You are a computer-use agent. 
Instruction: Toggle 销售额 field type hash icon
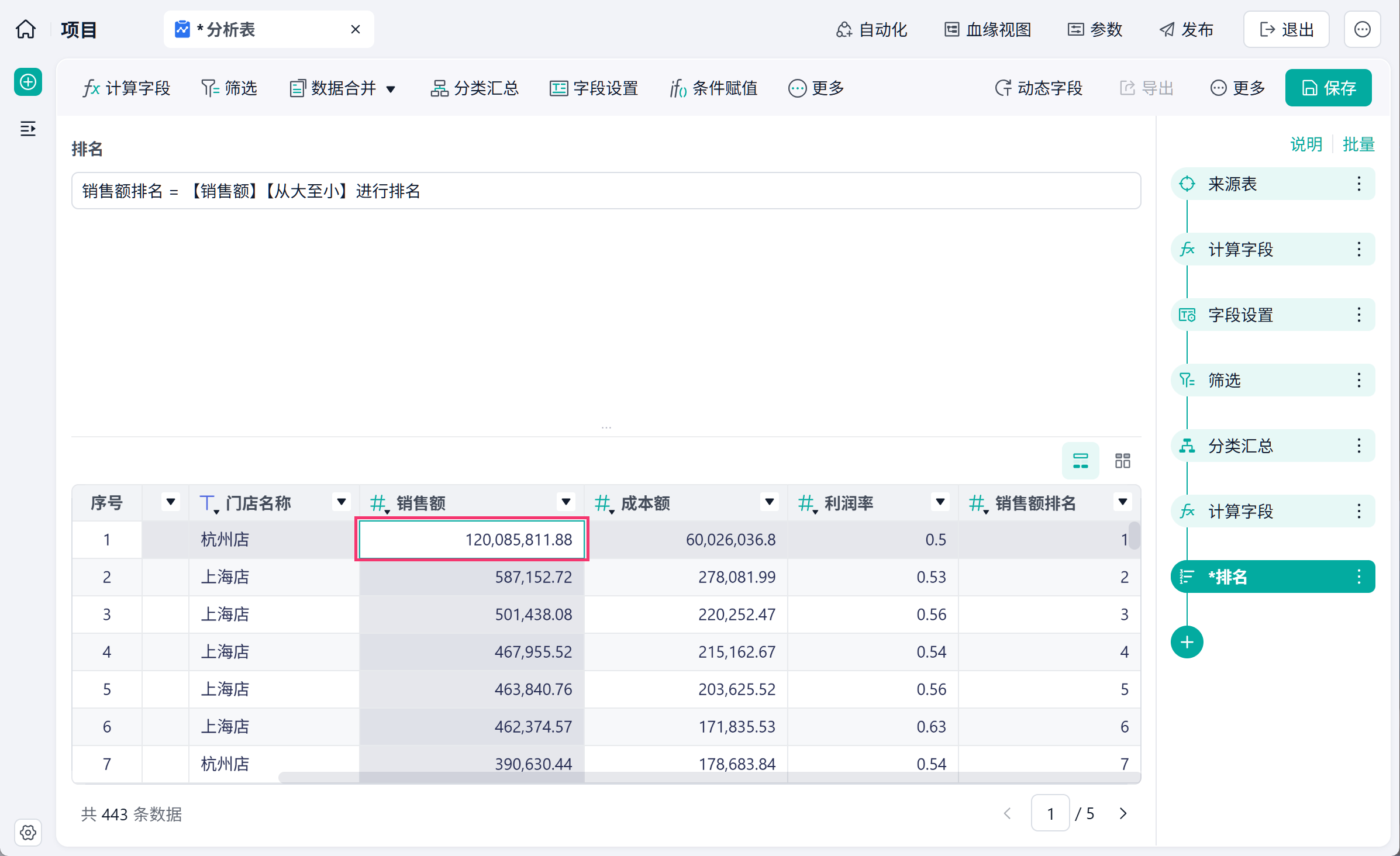[x=379, y=503]
